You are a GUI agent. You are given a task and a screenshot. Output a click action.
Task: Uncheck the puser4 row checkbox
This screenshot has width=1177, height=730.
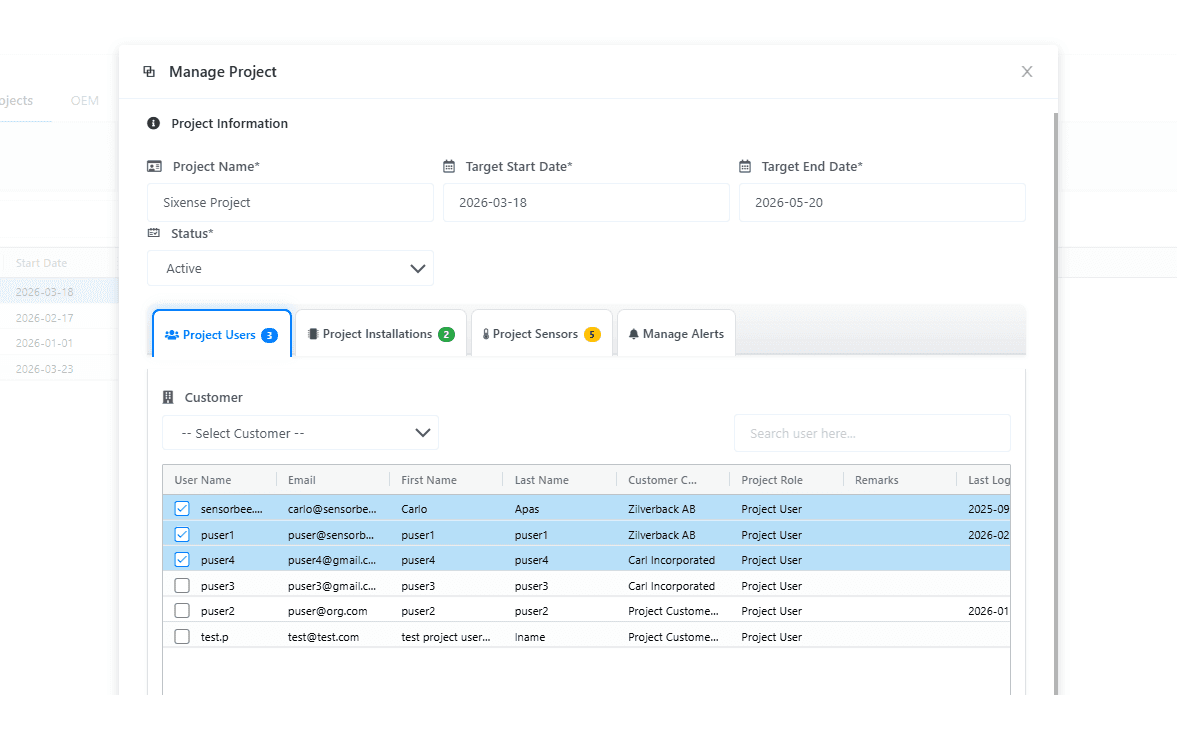point(182,560)
